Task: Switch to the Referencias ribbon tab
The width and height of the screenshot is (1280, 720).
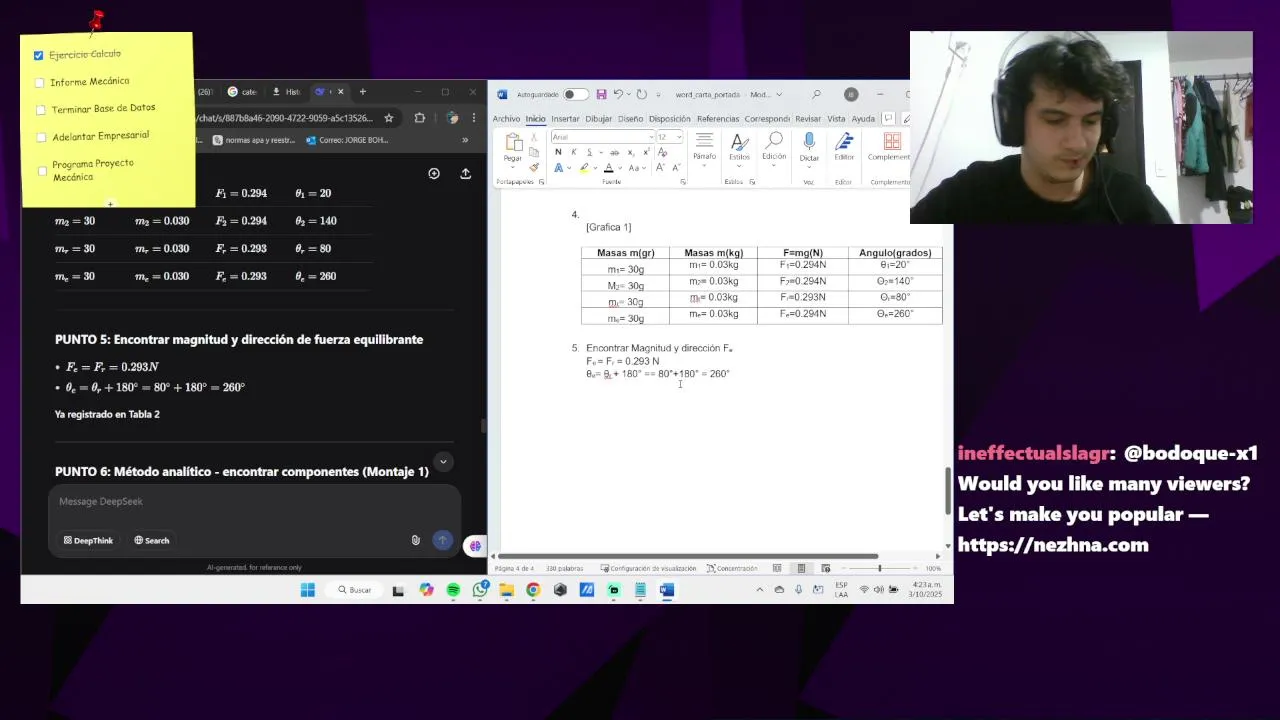Action: point(718,118)
